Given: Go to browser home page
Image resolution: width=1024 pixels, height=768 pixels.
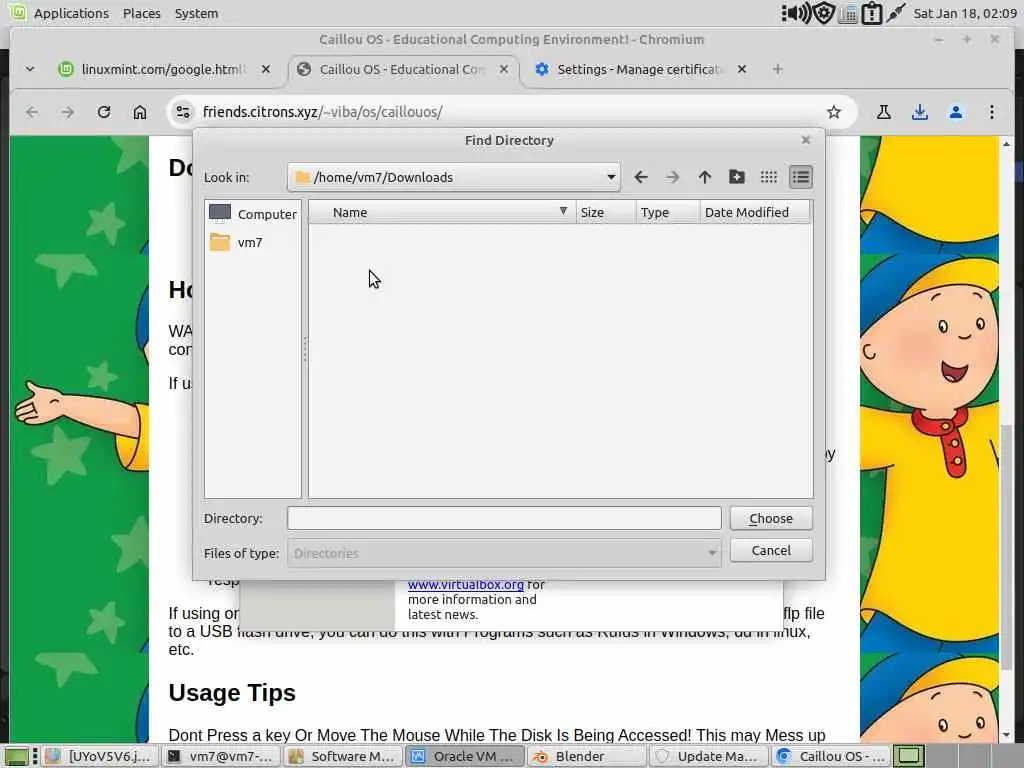Looking at the screenshot, I should click(x=140, y=112).
